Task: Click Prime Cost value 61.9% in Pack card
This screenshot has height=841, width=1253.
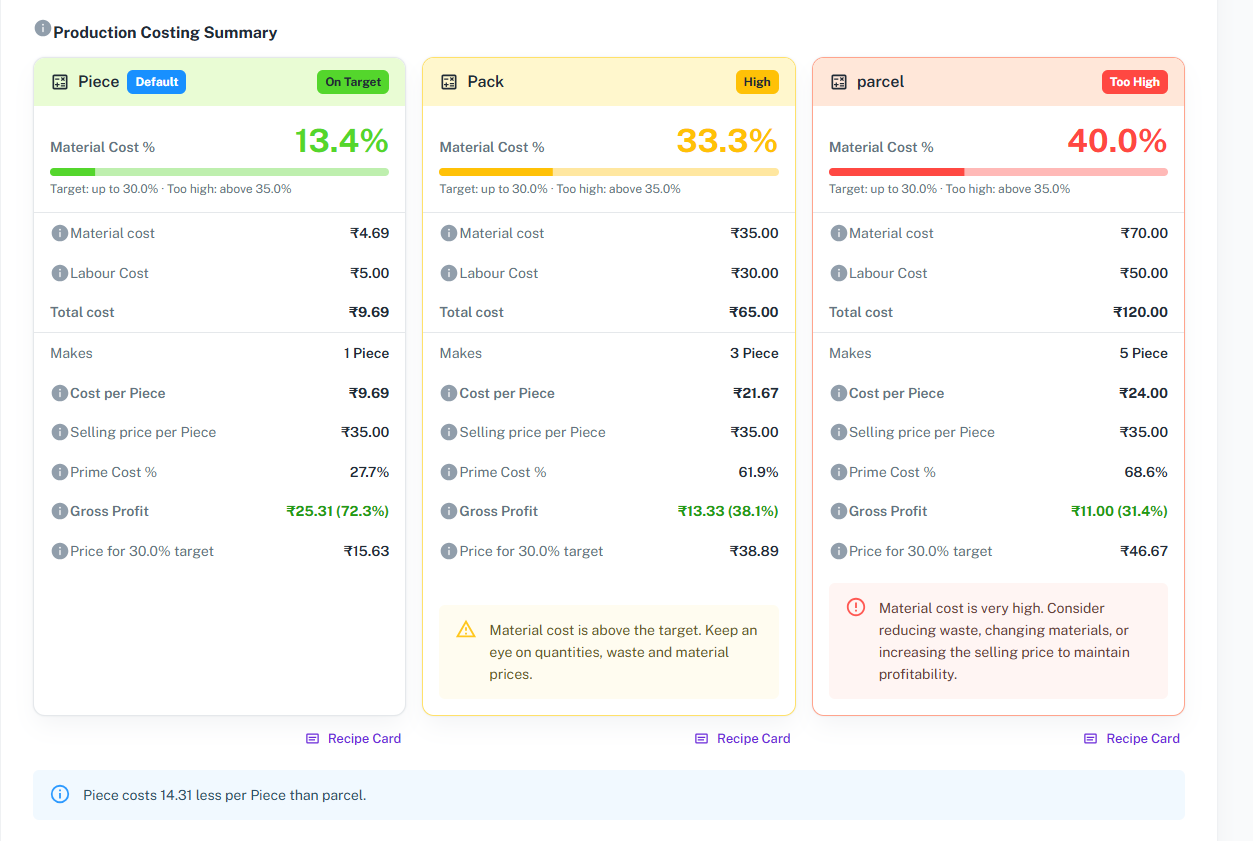Action: [759, 472]
